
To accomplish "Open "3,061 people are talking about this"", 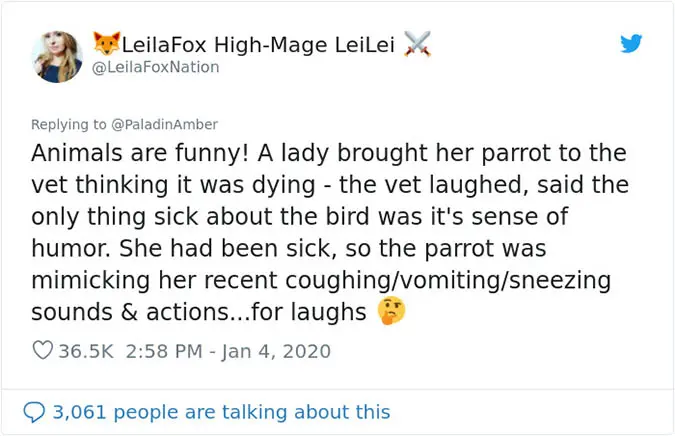I will (x=221, y=411).
